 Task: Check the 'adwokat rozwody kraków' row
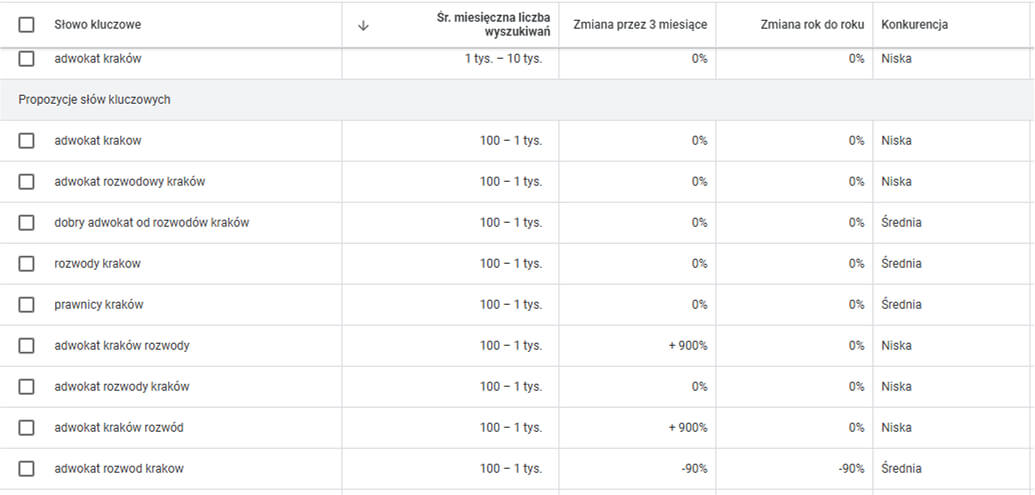tap(27, 387)
